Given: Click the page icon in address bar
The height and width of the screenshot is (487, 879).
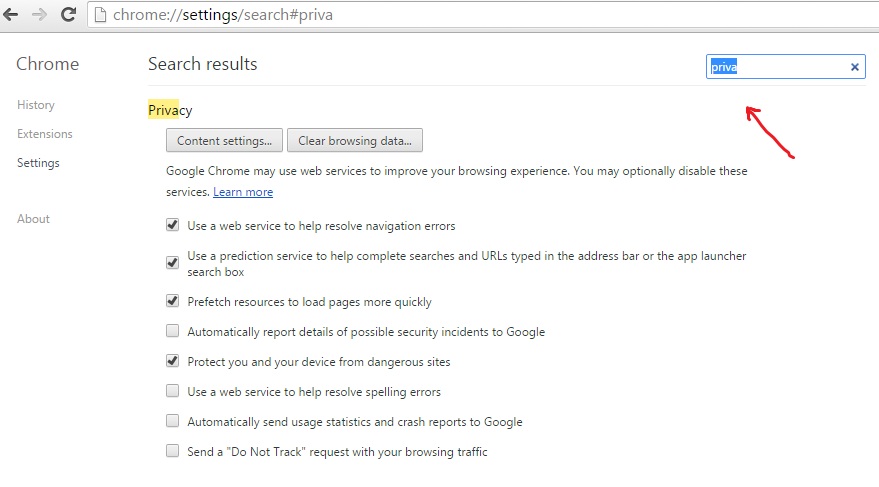Looking at the screenshot, I should [x=100, y=15].
